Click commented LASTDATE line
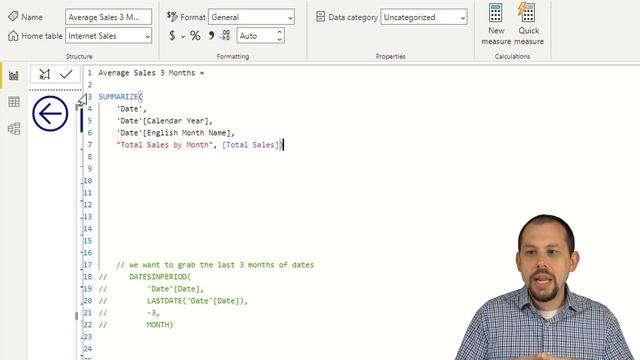640x360 pixels. [x=198, y=301]
